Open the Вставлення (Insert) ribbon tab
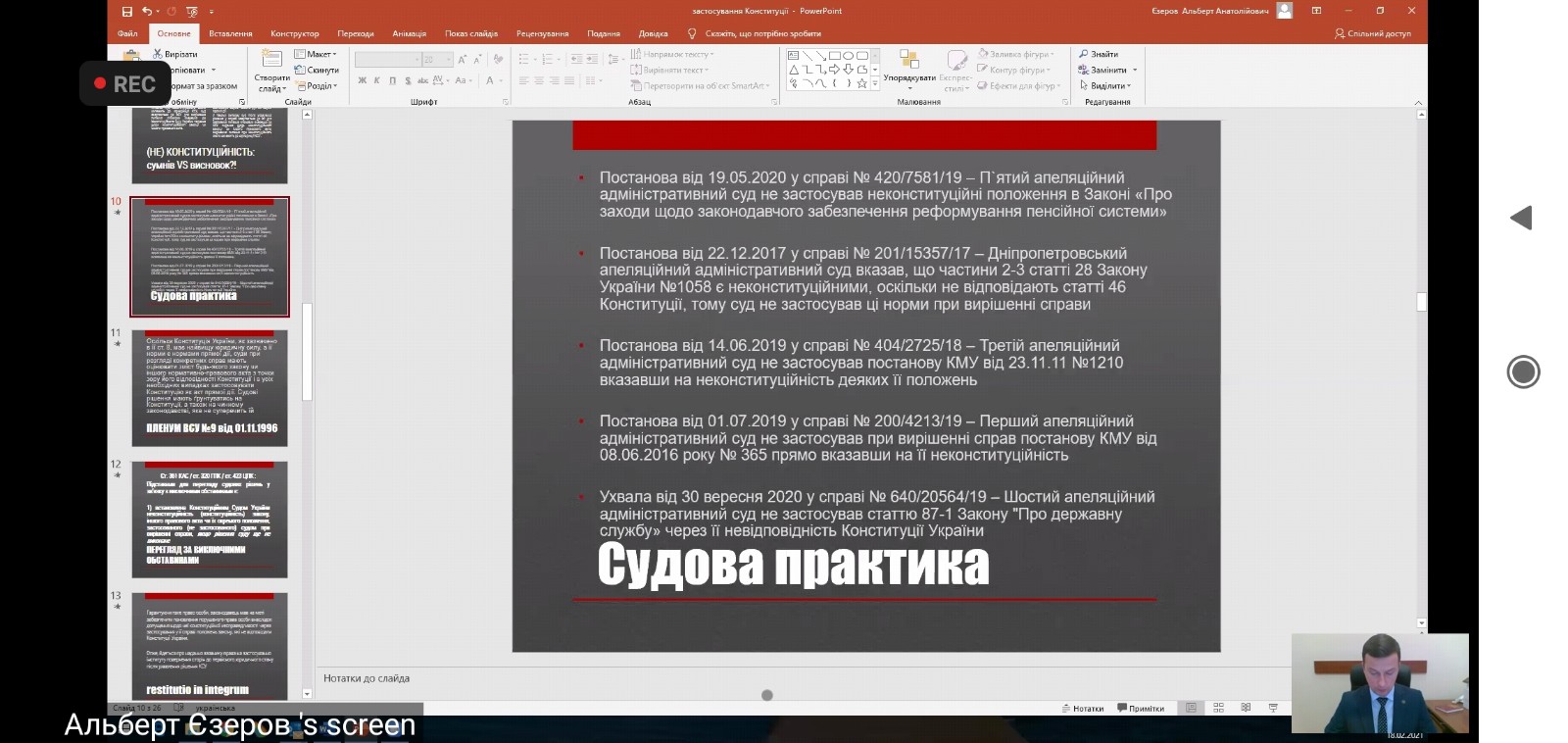The image size is (1568, 743). (230, 33)
